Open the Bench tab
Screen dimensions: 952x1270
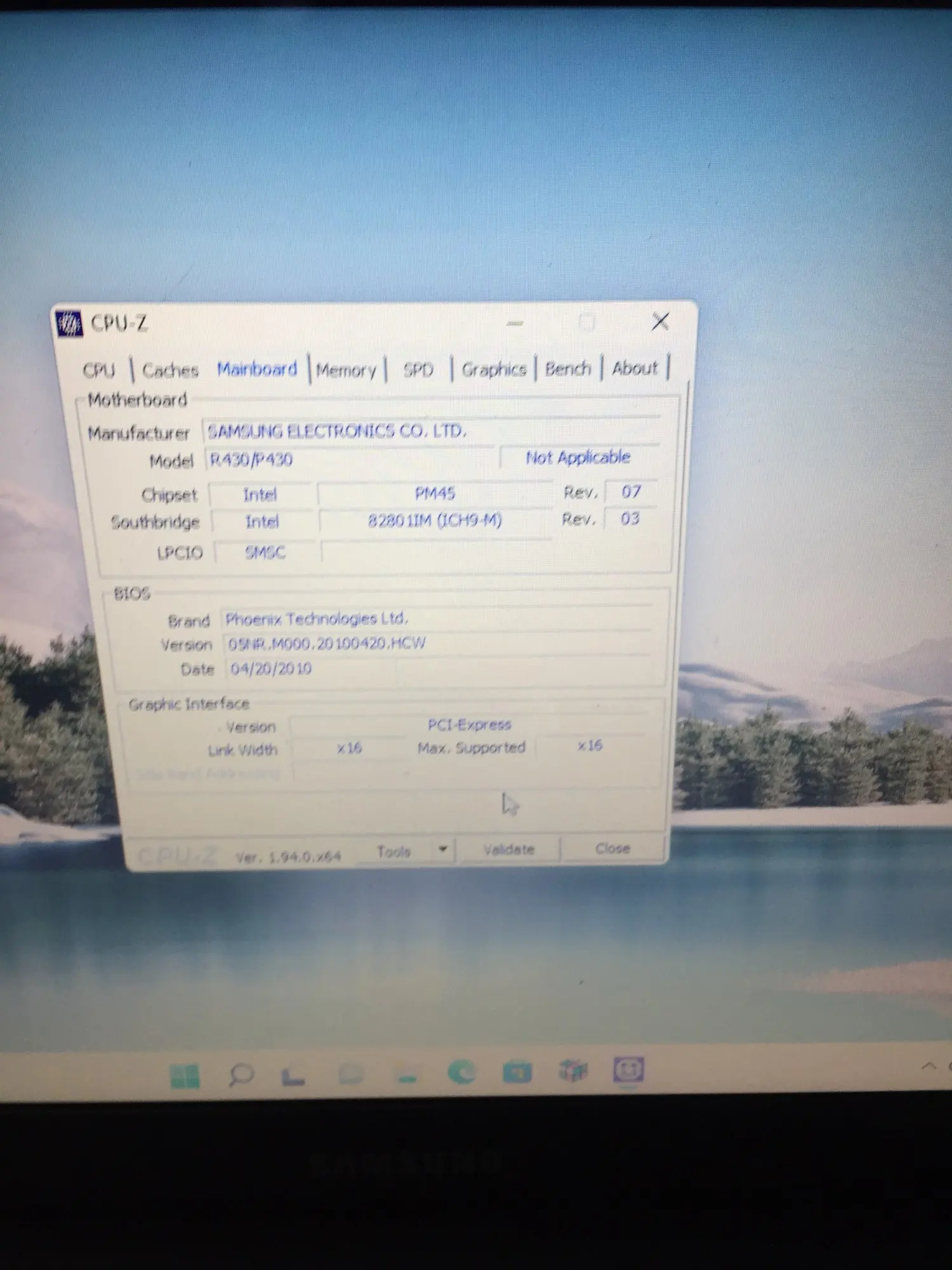[568, 368]
